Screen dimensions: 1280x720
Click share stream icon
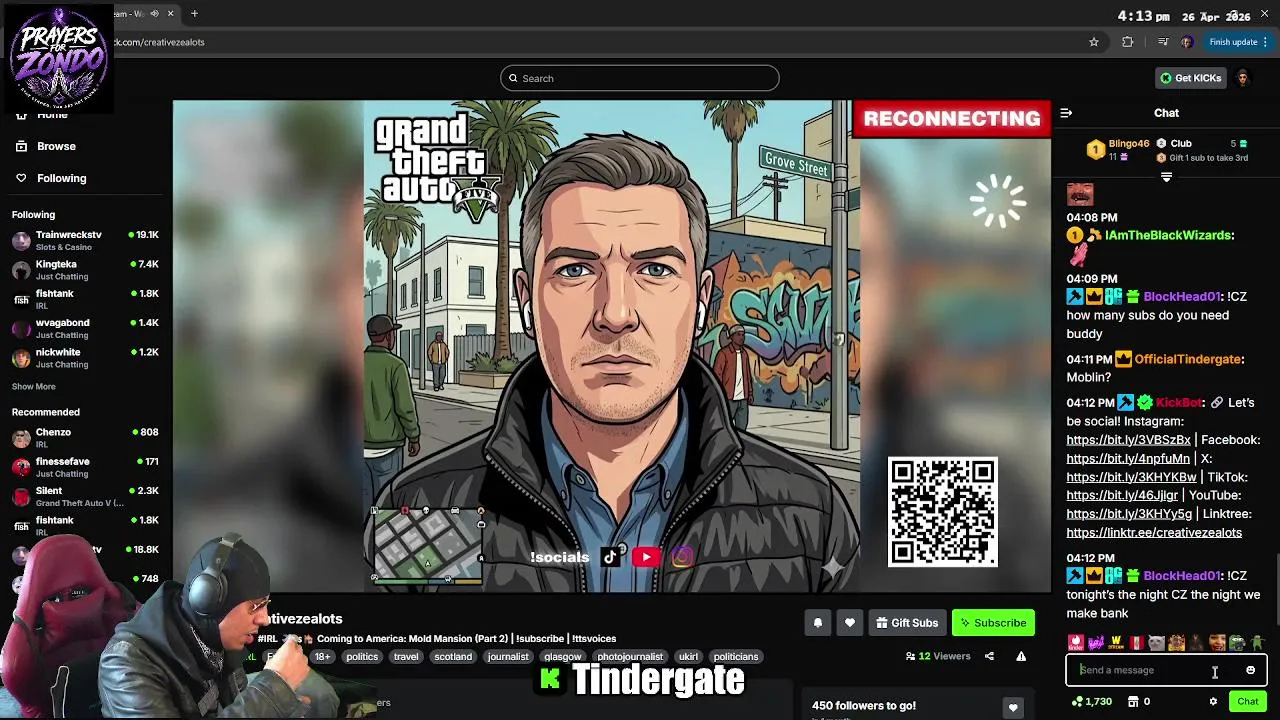tap(989, 656)
